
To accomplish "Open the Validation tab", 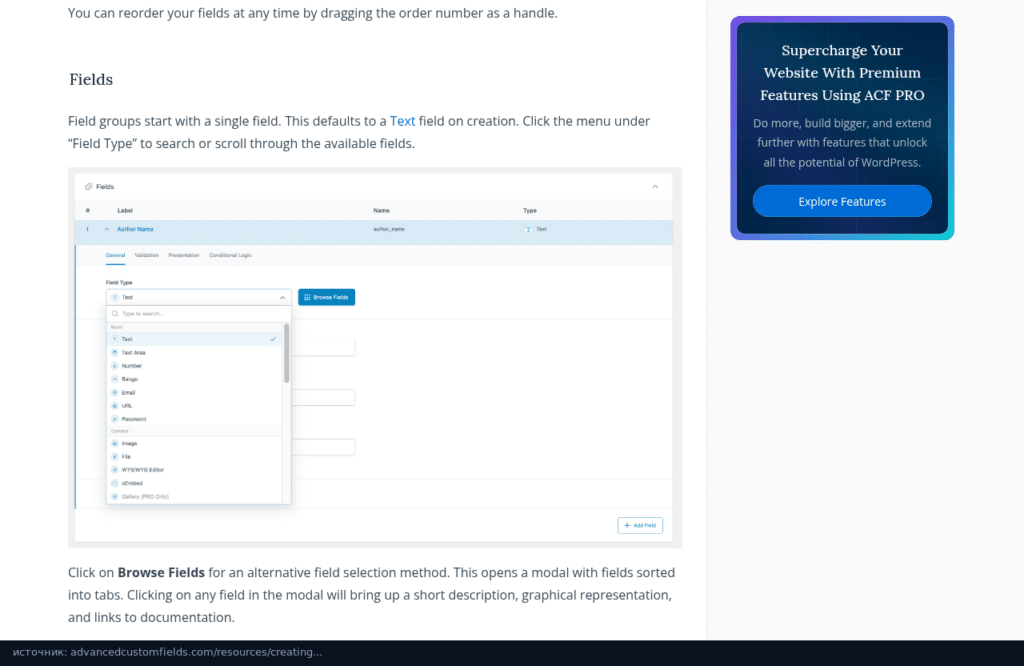I will [x=147, y=255].
